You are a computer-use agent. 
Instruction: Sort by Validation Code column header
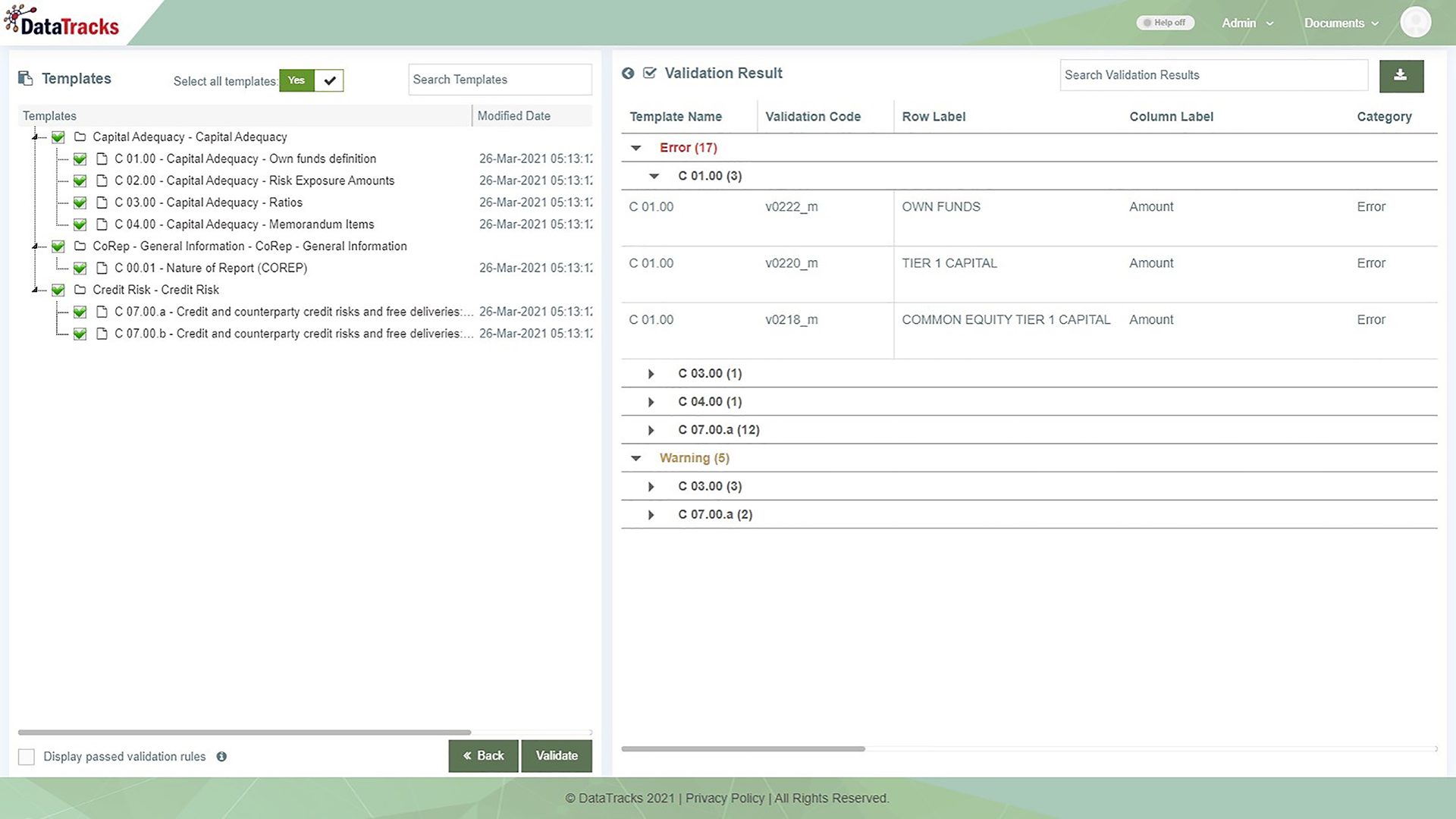click(813, 117)
